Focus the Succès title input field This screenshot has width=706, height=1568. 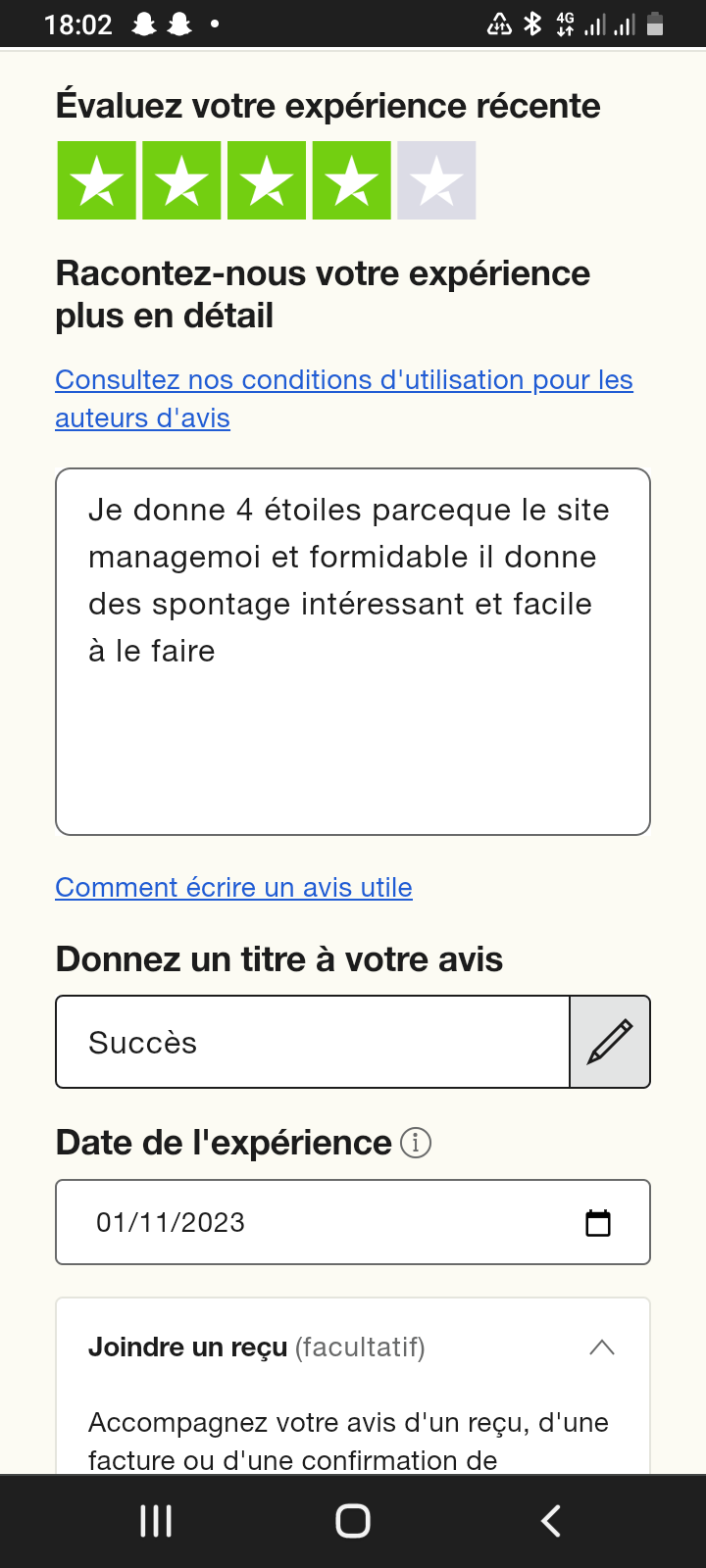coord(312,1042)
